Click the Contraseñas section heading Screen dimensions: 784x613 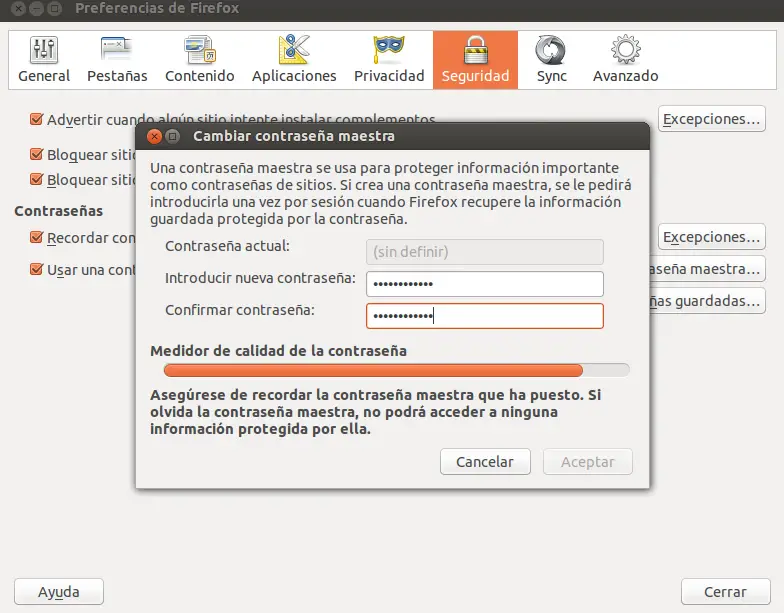(x=58, y=211)
